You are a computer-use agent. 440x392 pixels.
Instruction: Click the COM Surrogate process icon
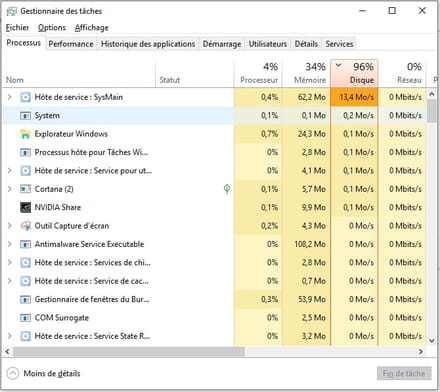pyautogui.click(x=25, y=318)
